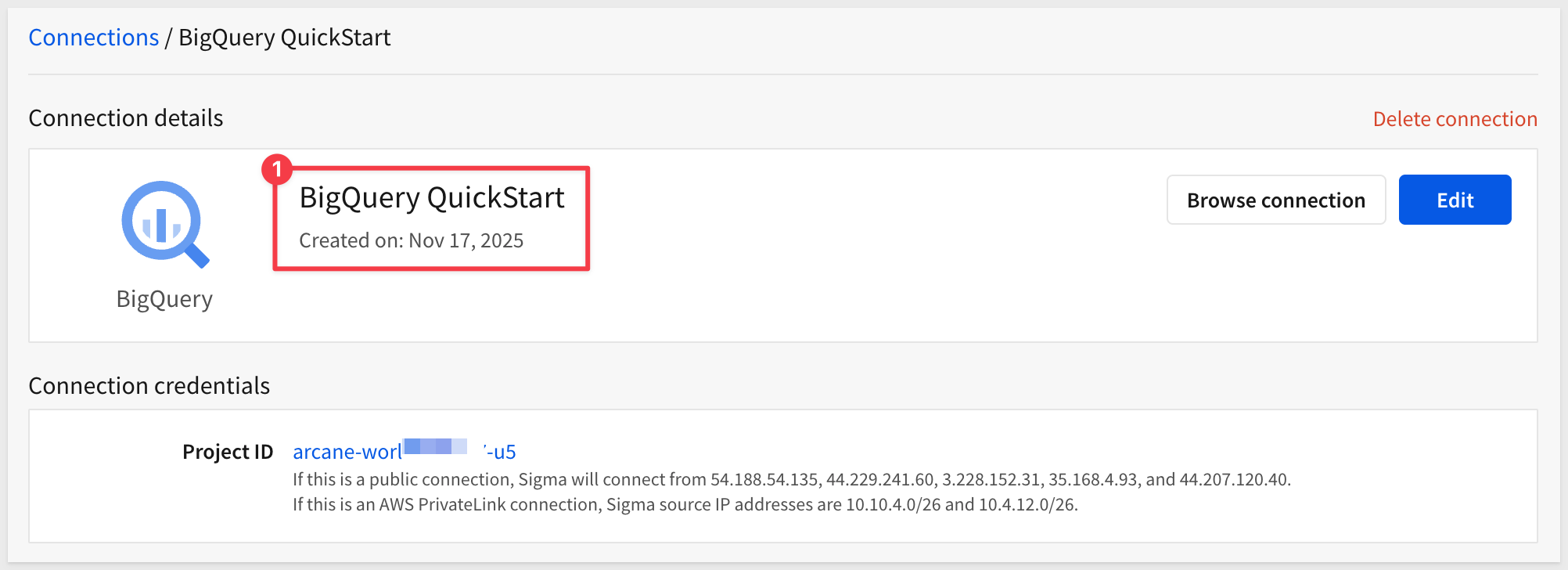
Task: Click the BigQuery label under the logo
Action: click(x=164, y=299)
